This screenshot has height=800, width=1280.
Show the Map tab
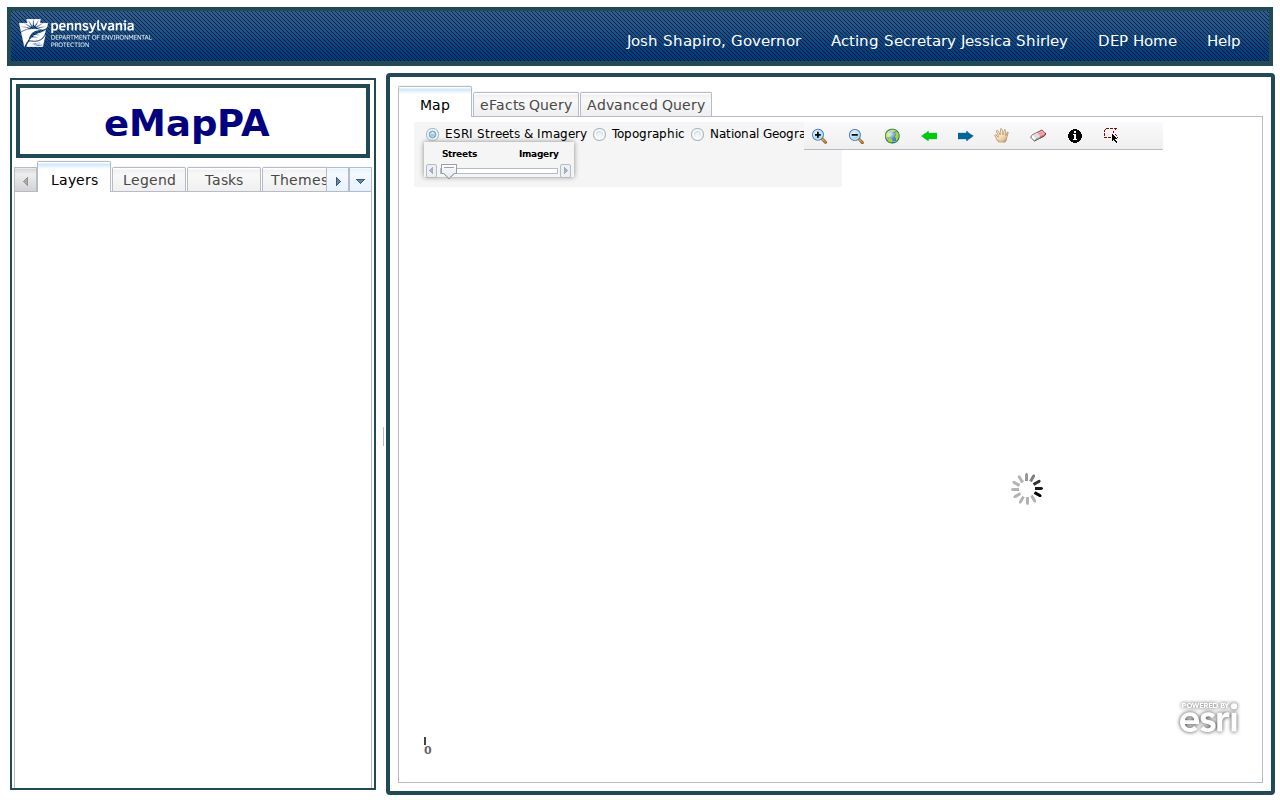435,104
